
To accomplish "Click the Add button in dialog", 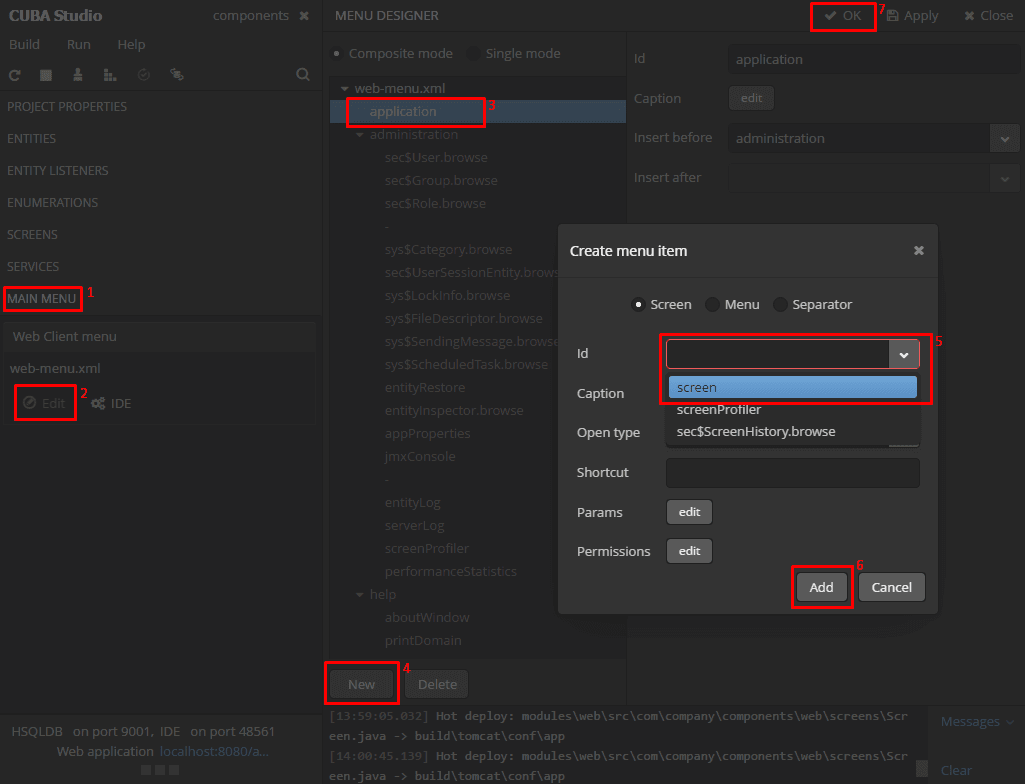I will (x=821, y=587).
